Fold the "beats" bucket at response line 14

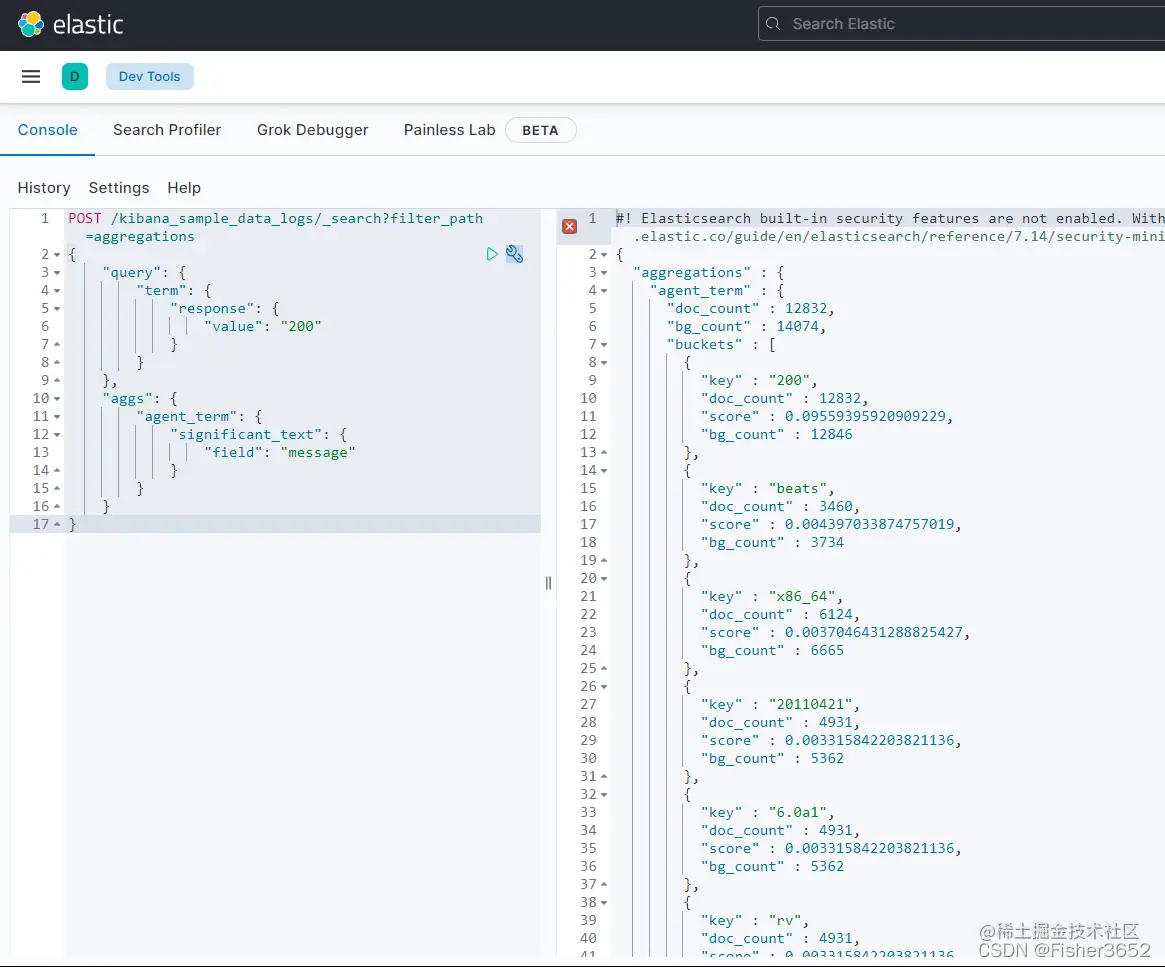click(604, 471)
